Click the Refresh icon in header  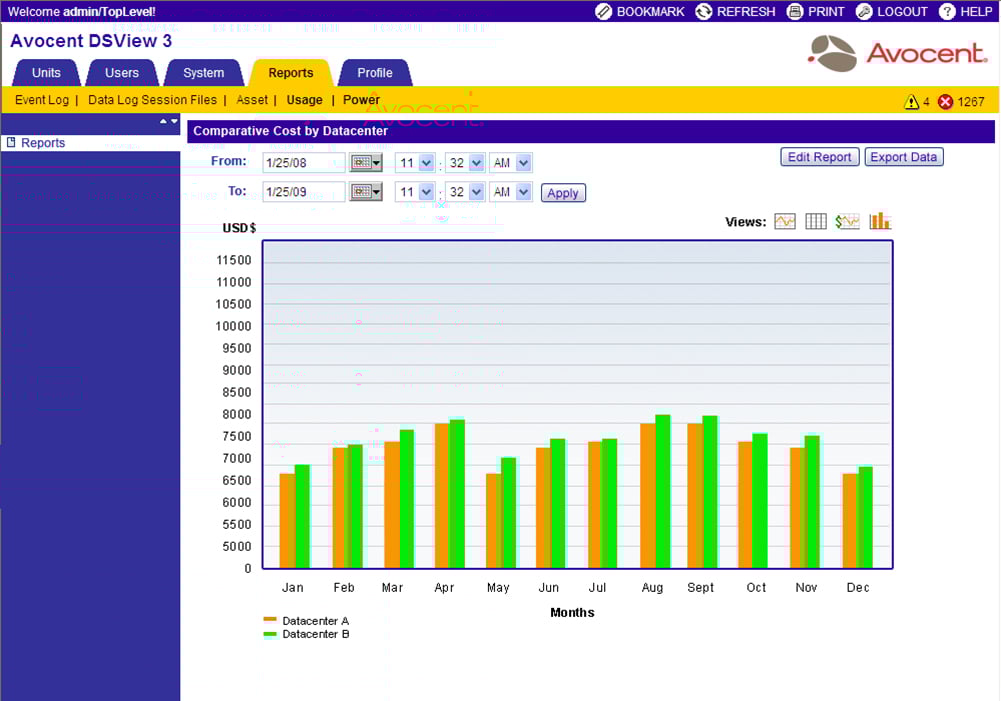coord(704,11)
